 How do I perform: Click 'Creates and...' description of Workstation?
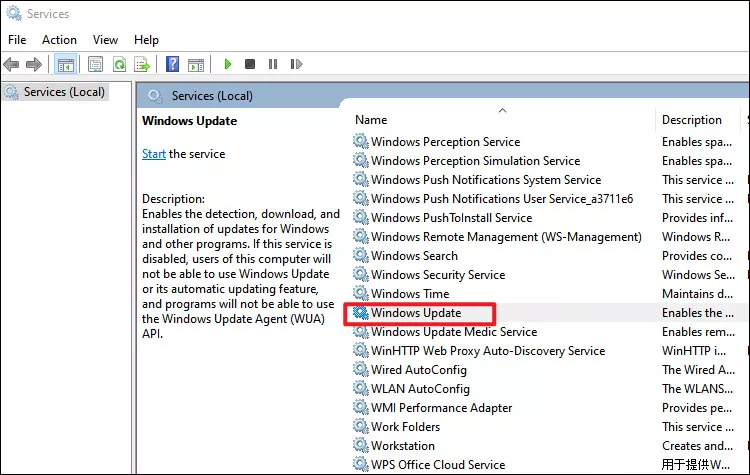[697, 446]
